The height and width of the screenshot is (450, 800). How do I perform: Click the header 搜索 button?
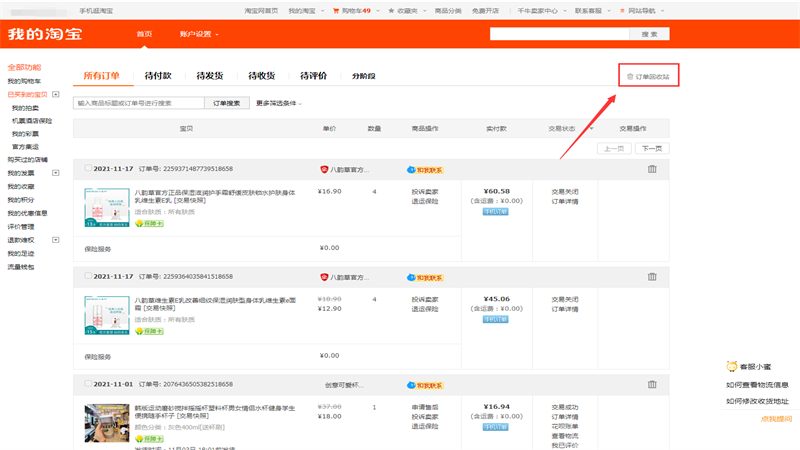[x=649, y=34]
